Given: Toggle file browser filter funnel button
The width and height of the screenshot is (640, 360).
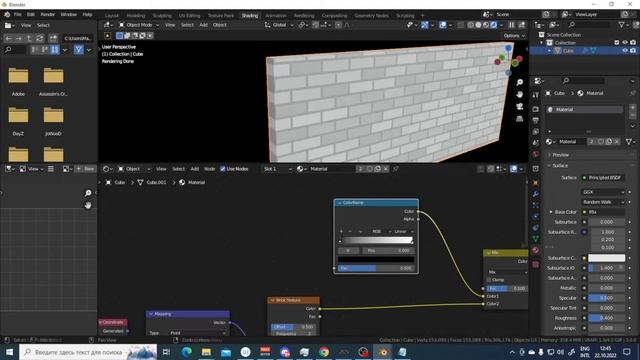Looking at the screenshot, I should pos(79,50).
